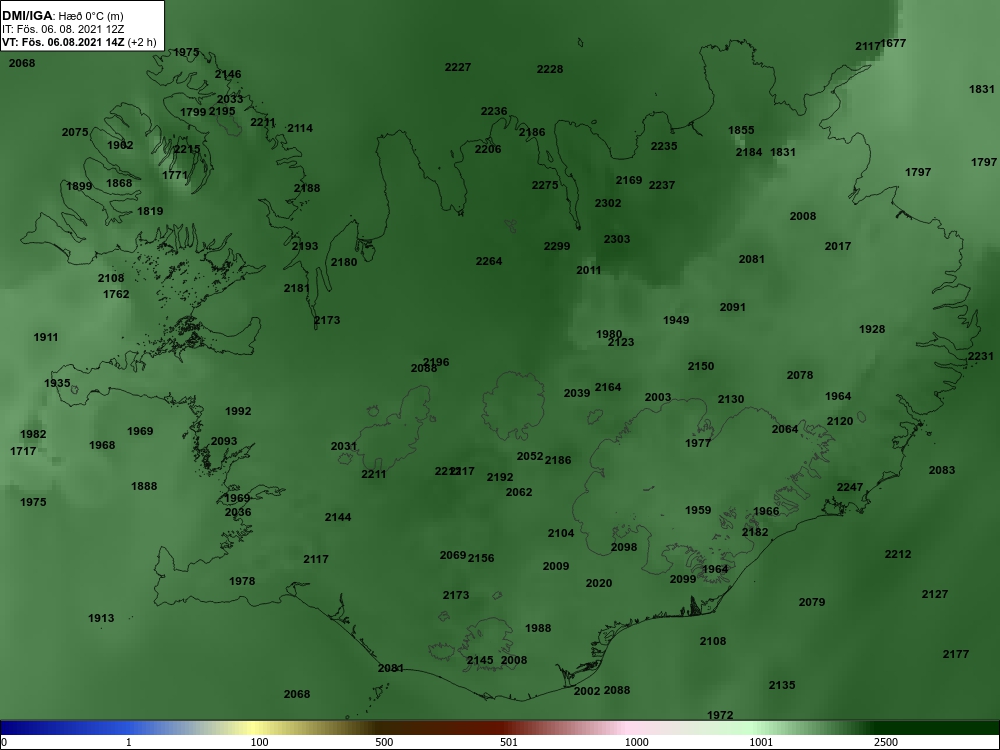Click the 'VT: Fös. 06.08.2021 14Z (+2 h)' line
Viewport: 1000px width, 750px height.
click(79, 42)
